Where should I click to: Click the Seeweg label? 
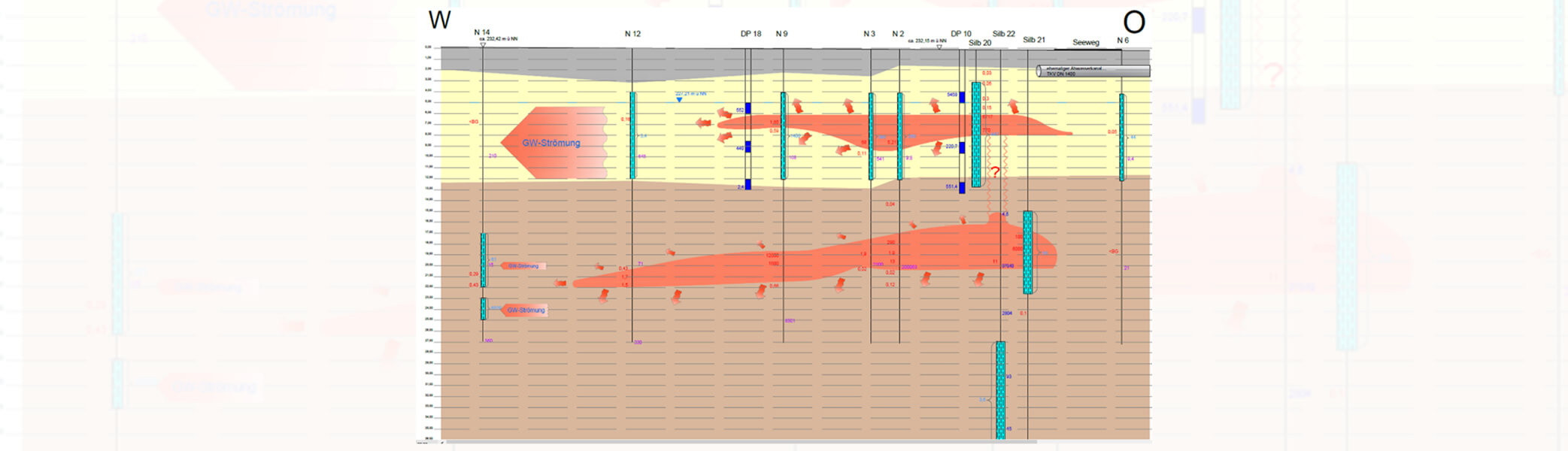point(1086,43)
